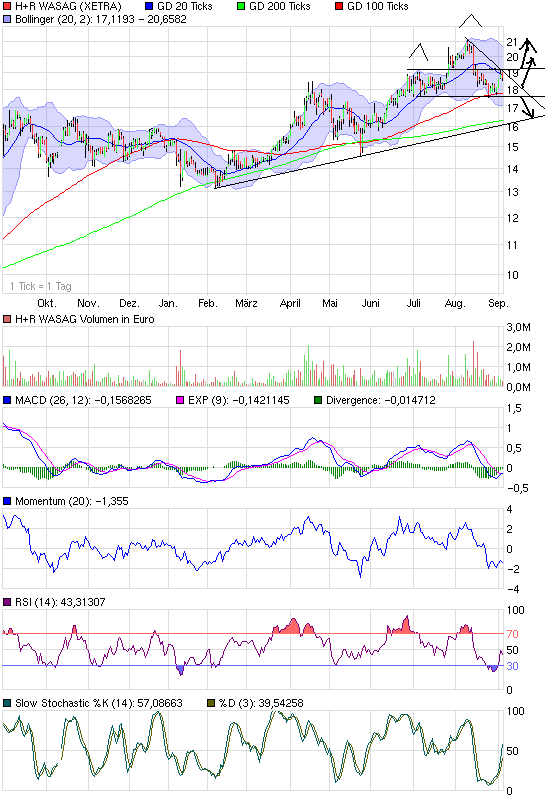Click the price axis value 13
Viewport: 545px width, 812px height.
pos(512,193)
